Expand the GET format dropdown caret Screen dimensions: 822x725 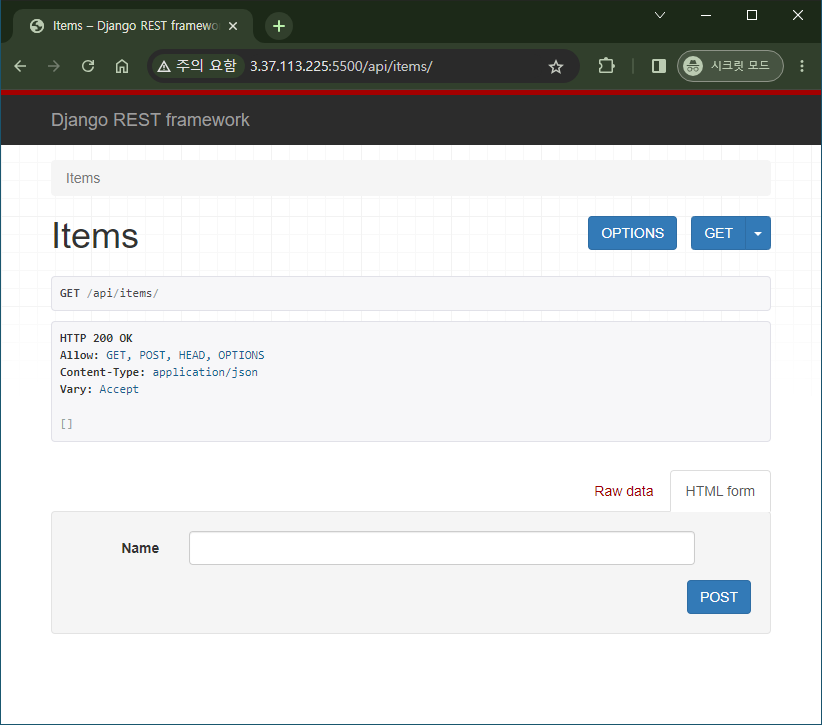coord(758,233)
